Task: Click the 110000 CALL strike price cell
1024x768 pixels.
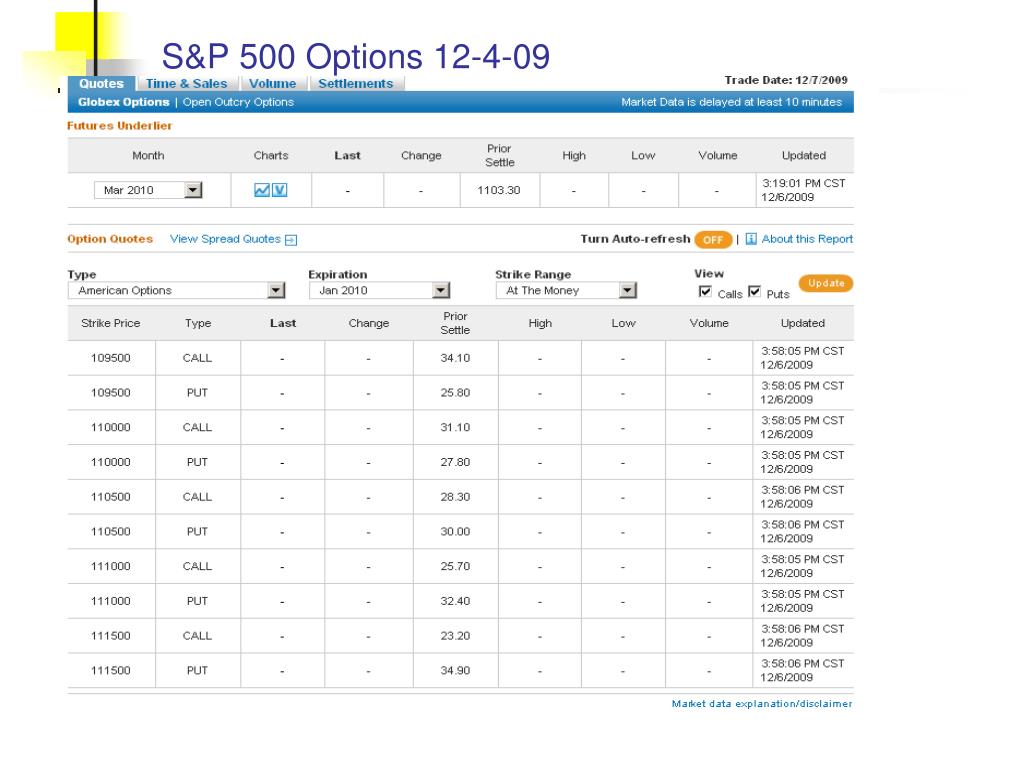Action: pyautogui.click(x=111, y=427)
